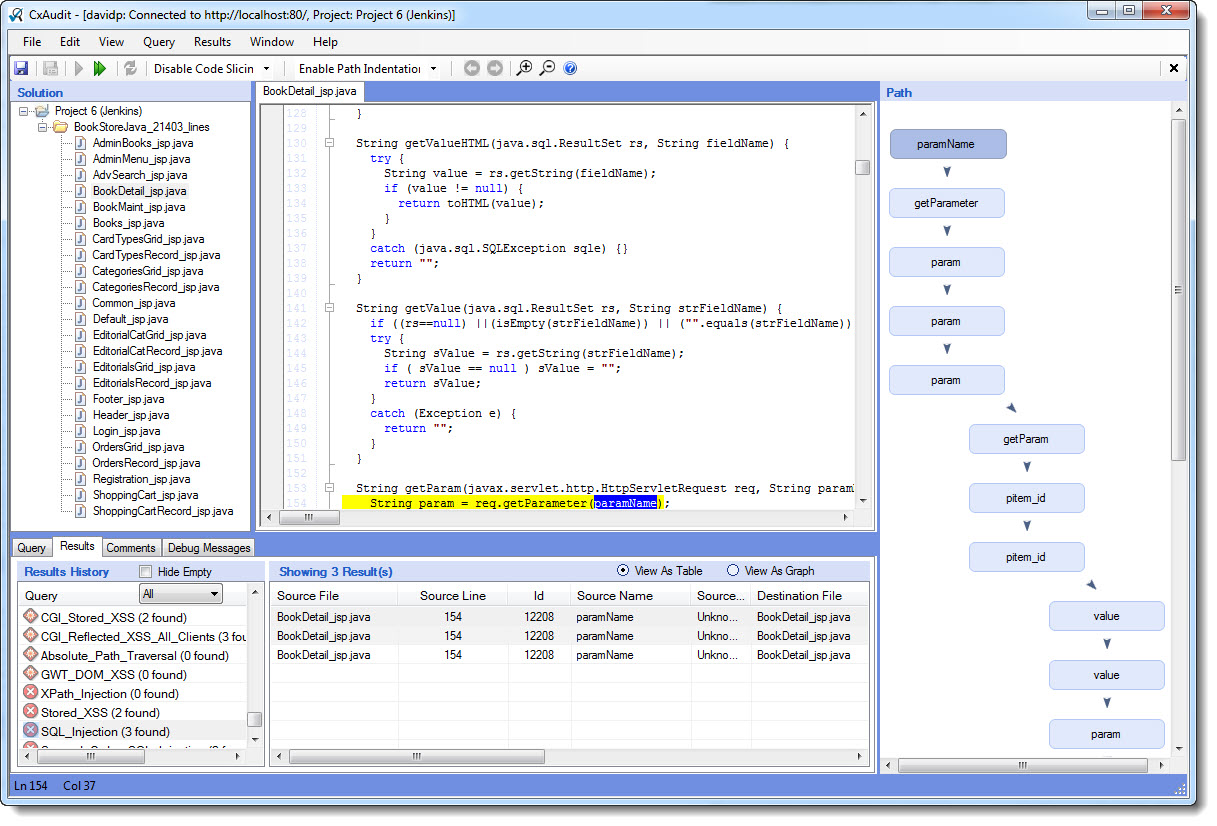Enable the Hide Empty checkbox
Viewport: 1217px width, 826px height.
[146, 572]
